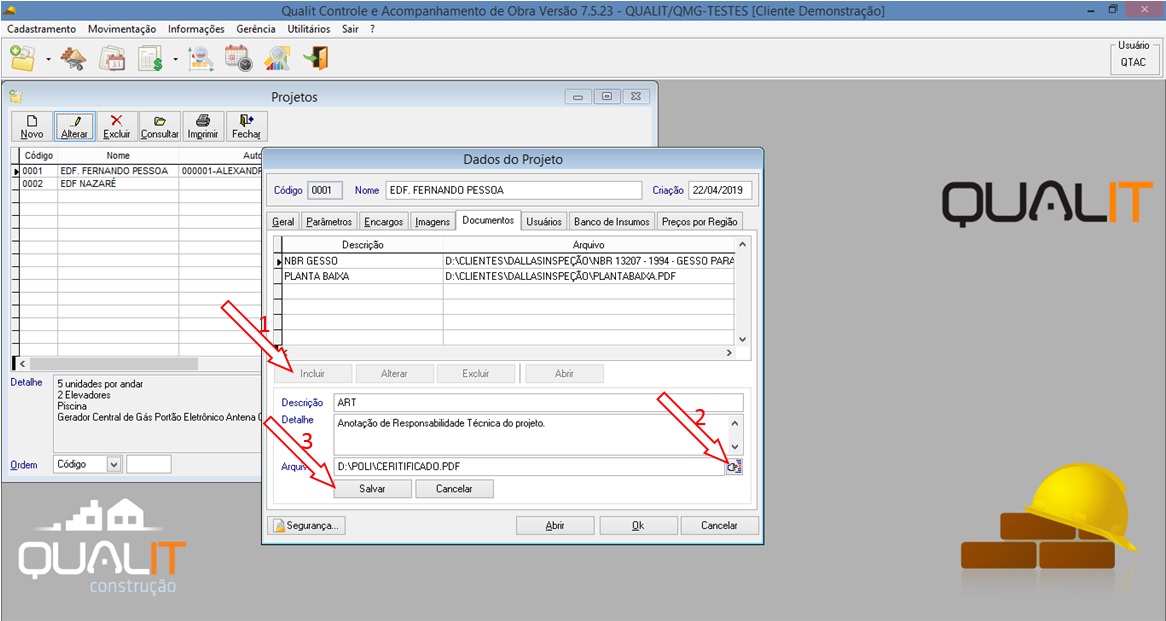This screenshot has height=621, width=1166.
Task: Open the Cadastramento menu
Action: [42, 29]
